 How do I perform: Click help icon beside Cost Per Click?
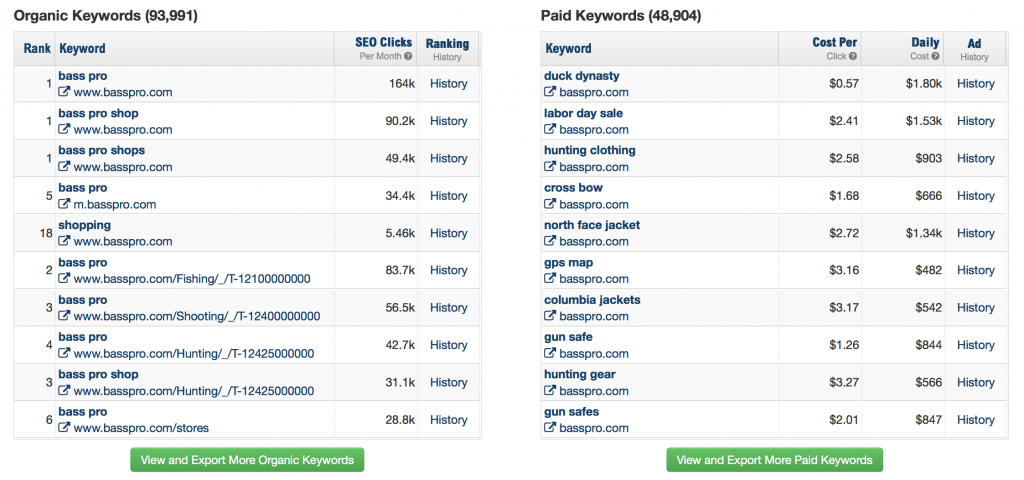click(x=853, y=56)
